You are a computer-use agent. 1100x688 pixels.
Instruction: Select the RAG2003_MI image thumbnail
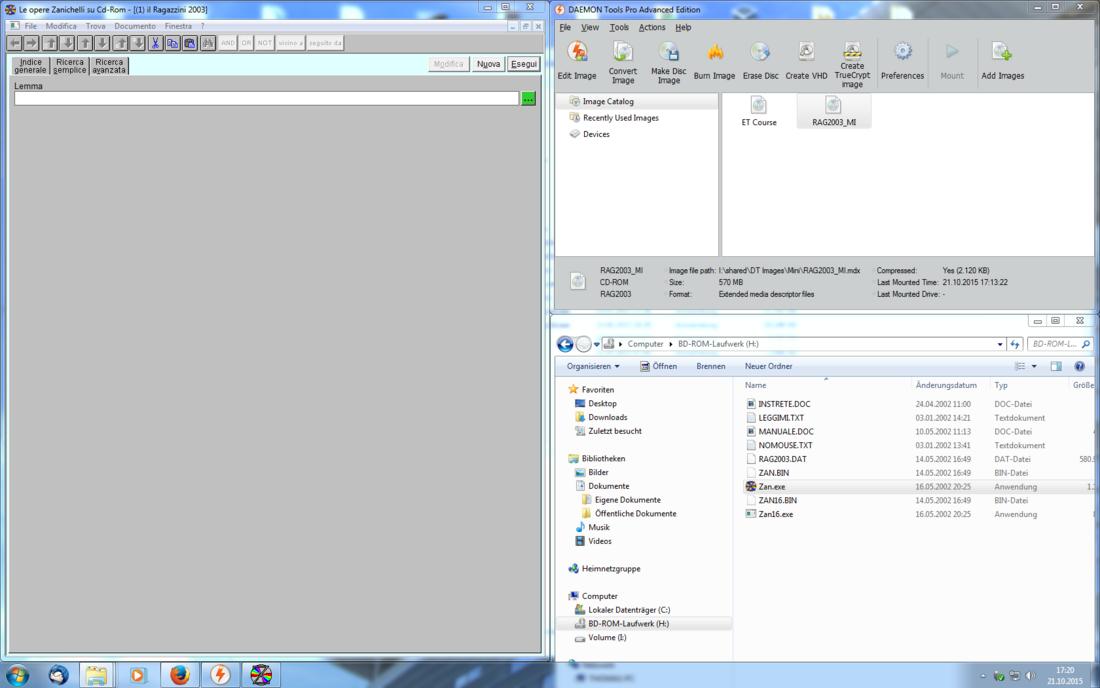(x=833, y=111)
